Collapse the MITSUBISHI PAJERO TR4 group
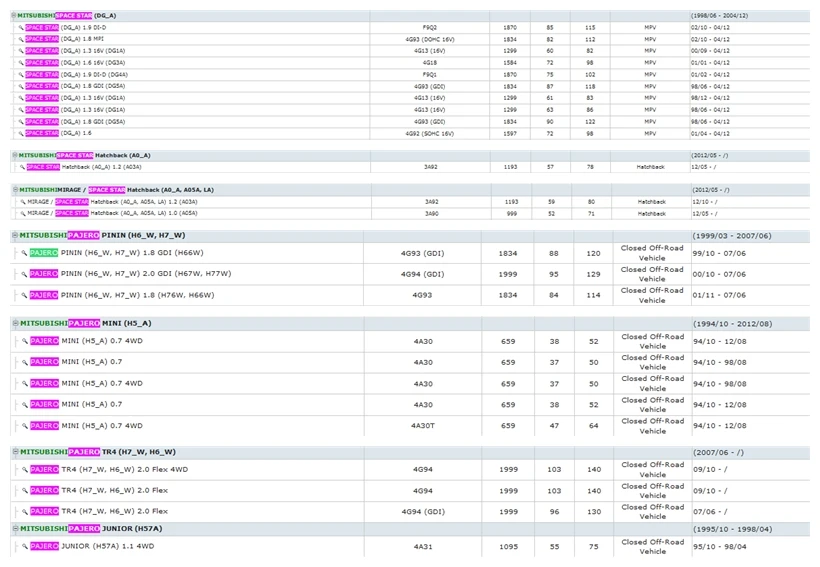Image resolution: width=820 pixels, height=567 pixels. [16, 452]
